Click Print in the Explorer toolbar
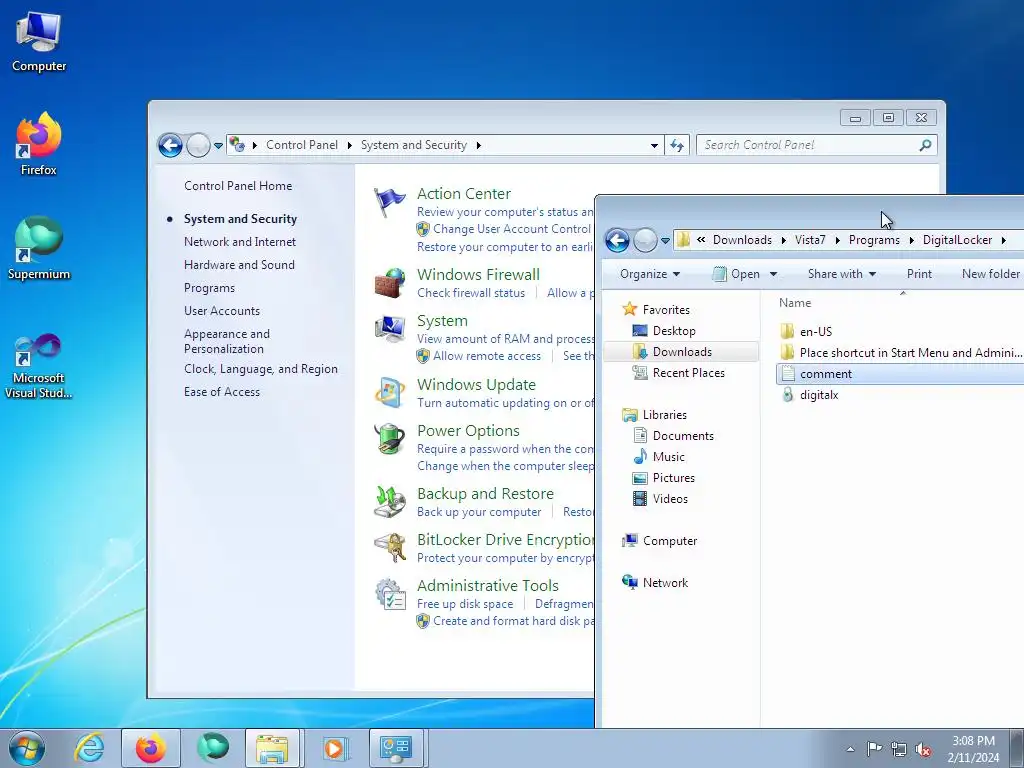1024x768 pixels. click(919, 274)
